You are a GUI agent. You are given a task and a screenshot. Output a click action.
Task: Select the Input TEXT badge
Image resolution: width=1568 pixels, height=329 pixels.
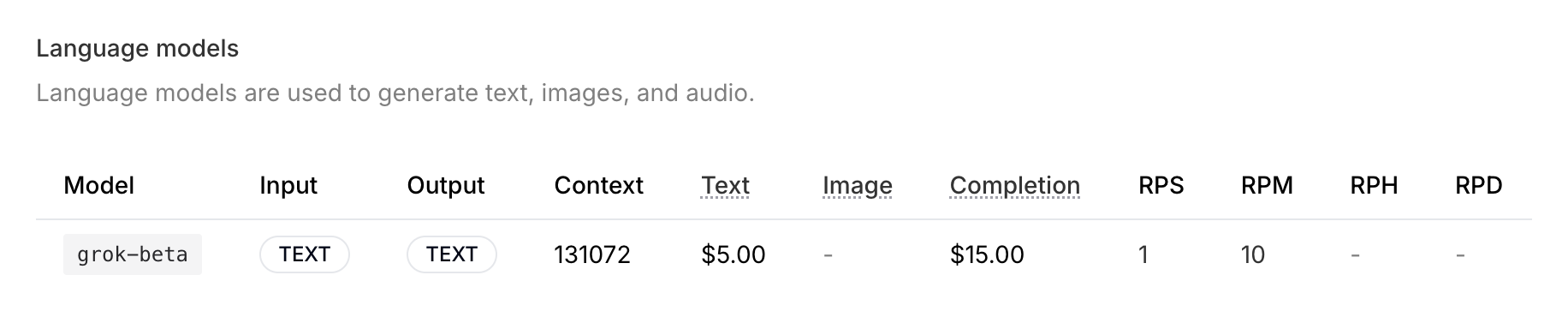305,254
